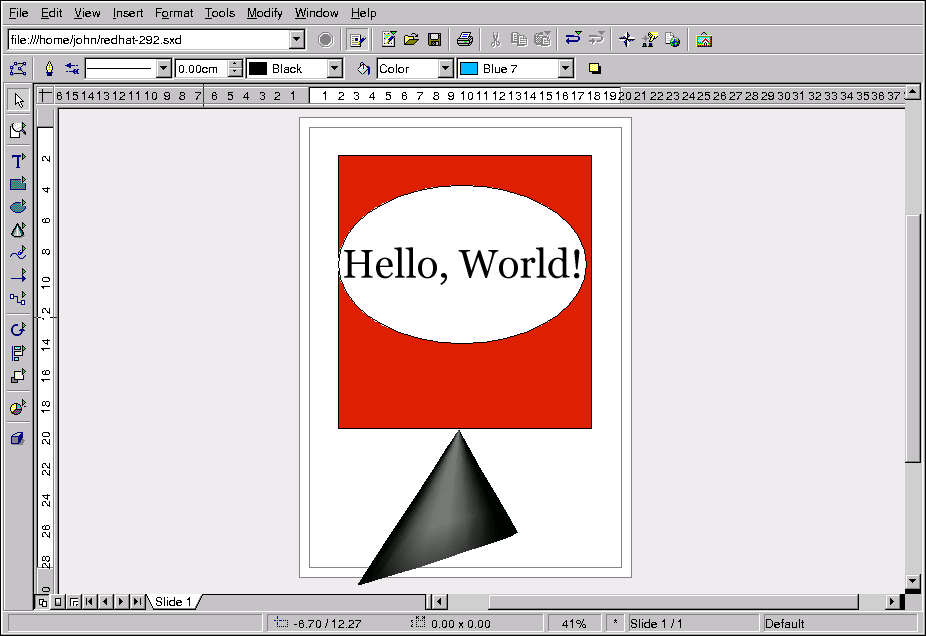Screen dimensions: 926x636
Task: Select the Text tool
Action: (x=17, y=160)
